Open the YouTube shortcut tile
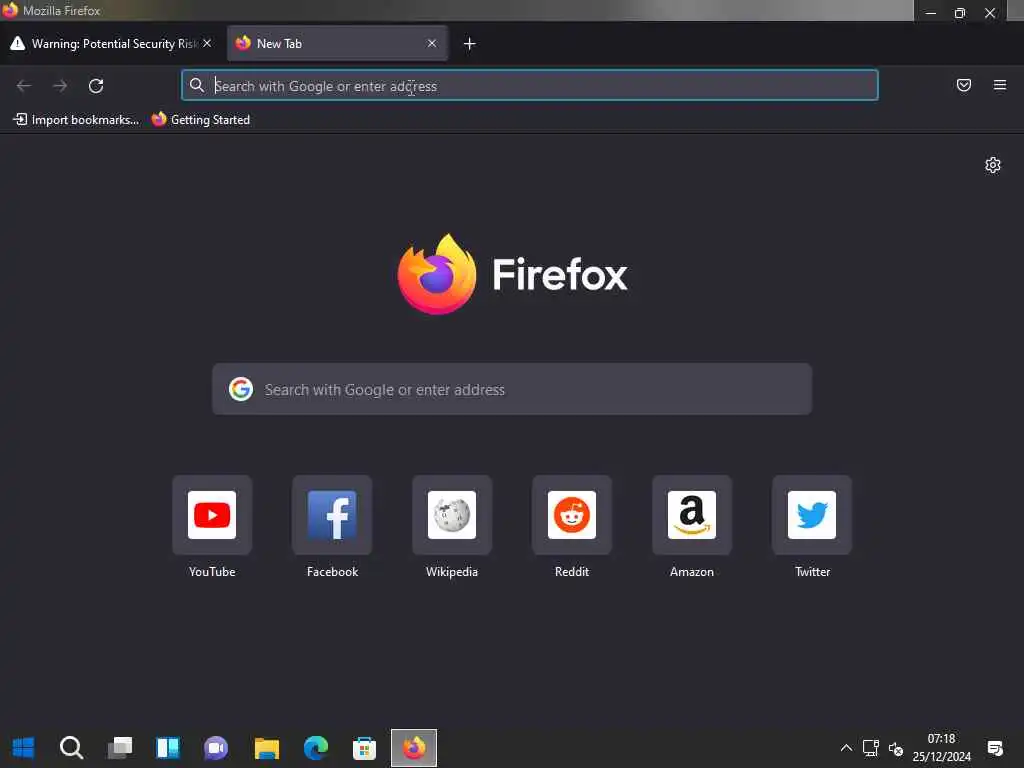Viewport: 1024px width, 768px height. tap(212, 515)
